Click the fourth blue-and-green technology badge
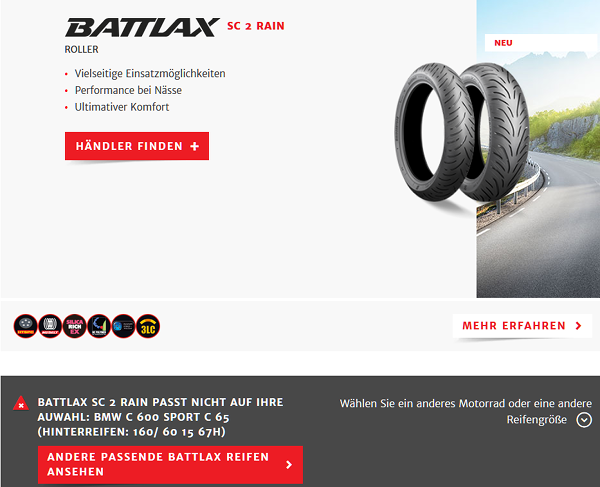Viewport: 600px width, 487px height. tap(99, 326)
